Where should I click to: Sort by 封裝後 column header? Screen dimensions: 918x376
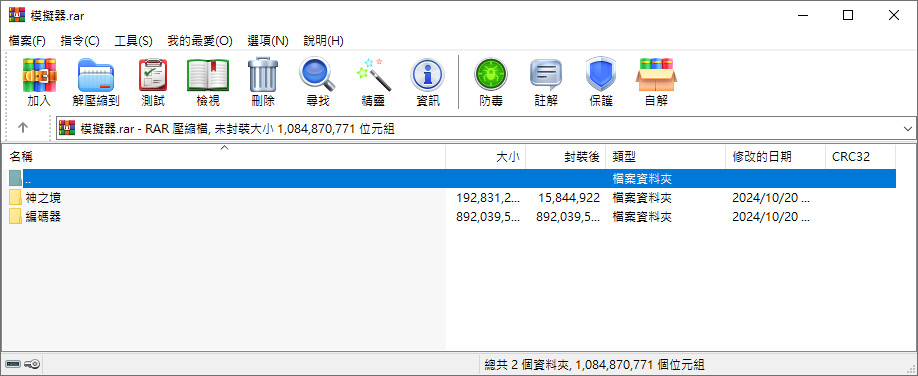tap(566, 156)
